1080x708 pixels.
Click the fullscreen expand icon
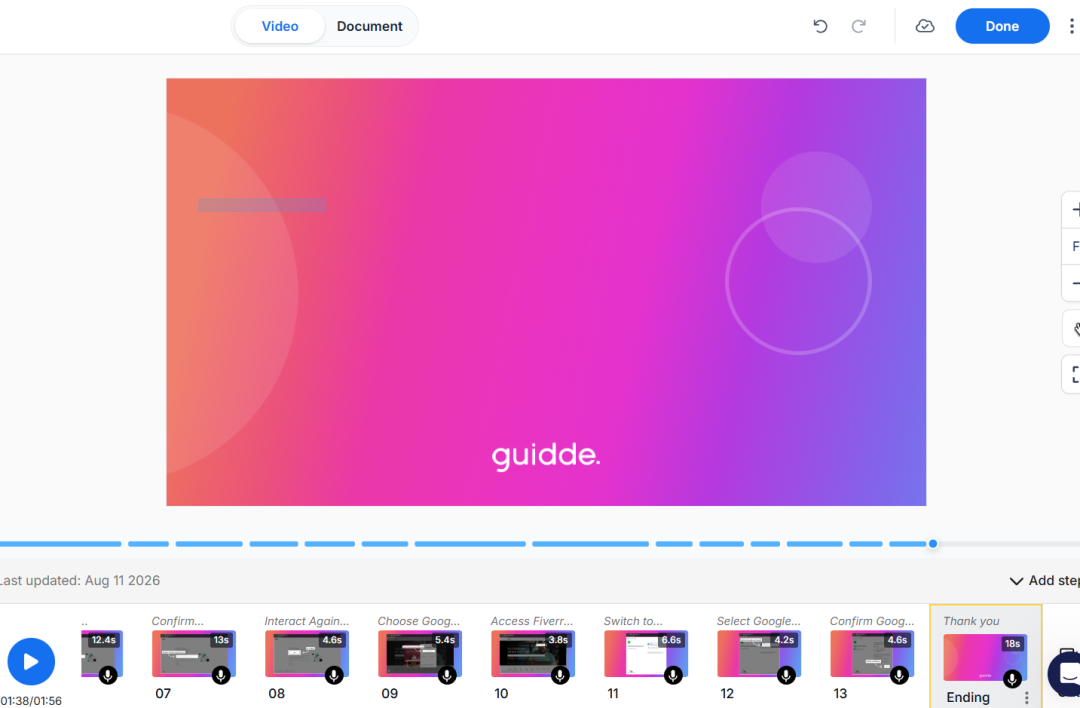[x=1074, y=375]
